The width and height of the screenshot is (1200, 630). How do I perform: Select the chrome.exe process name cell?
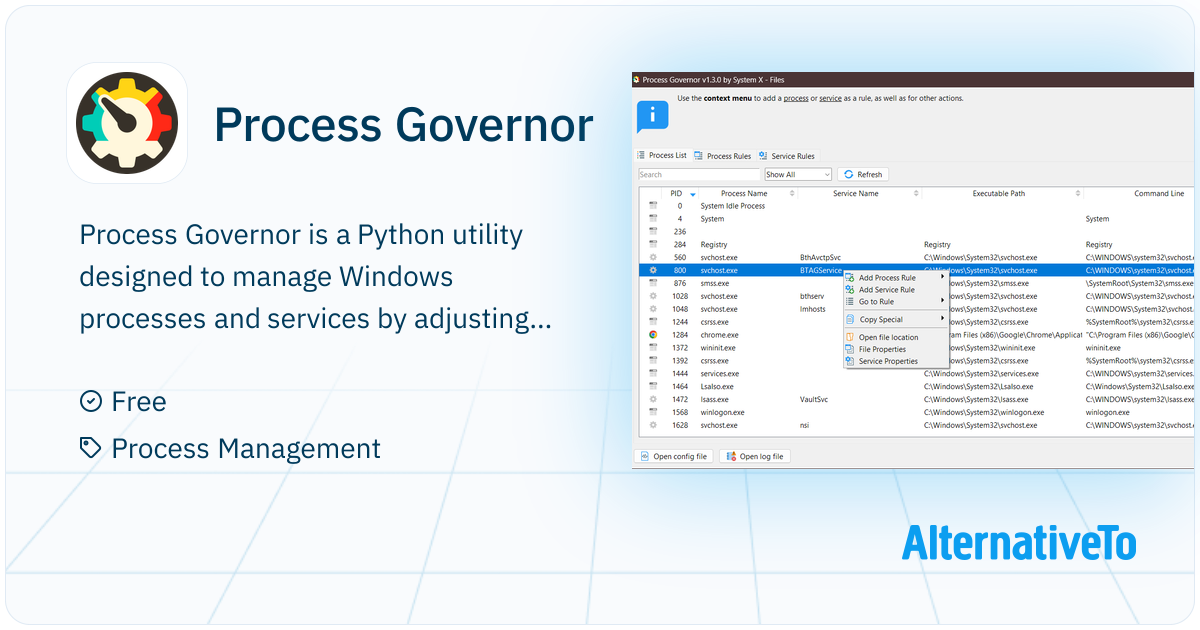tap(719, 335)
